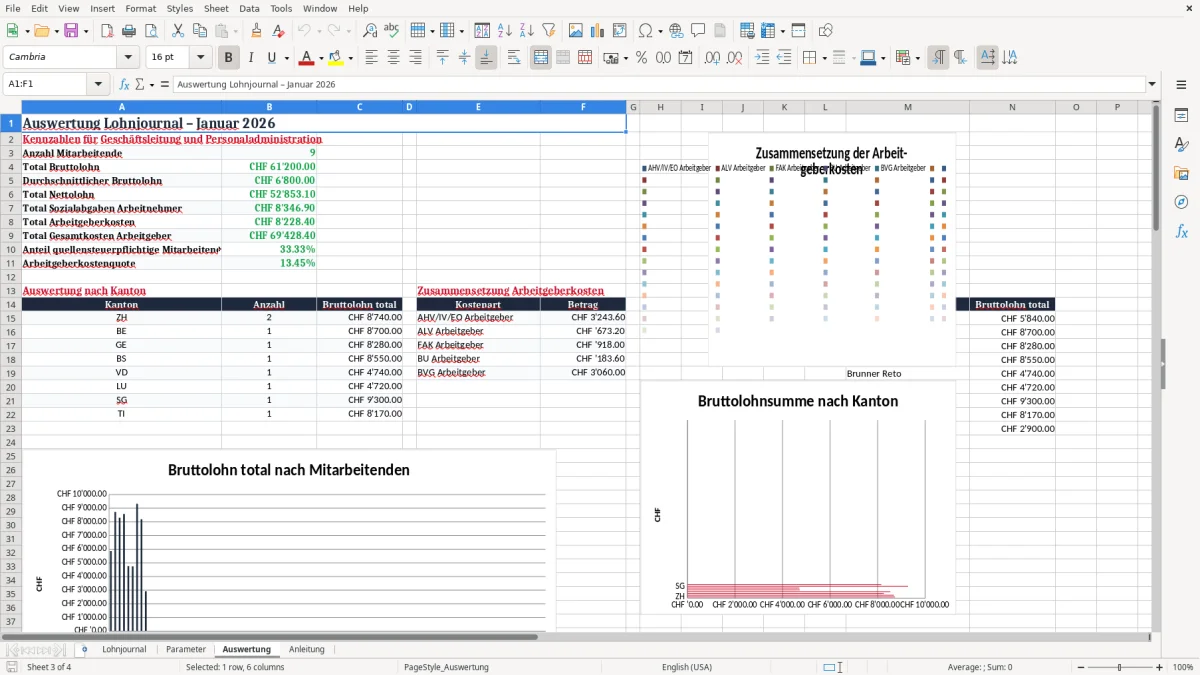Click Export as PDF icon
The image size is (1200, 675).
pos(108,31)
